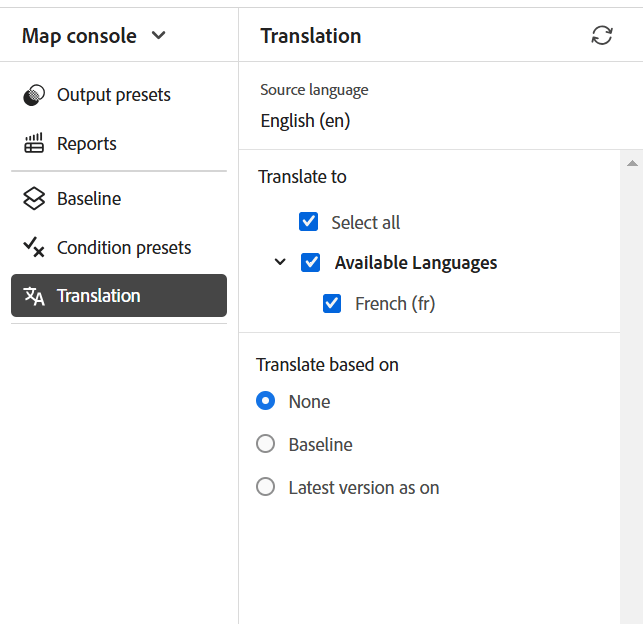The image size is (643, 624).
Task: Click the Output presets icon
Action: click(x=34, y=95)
